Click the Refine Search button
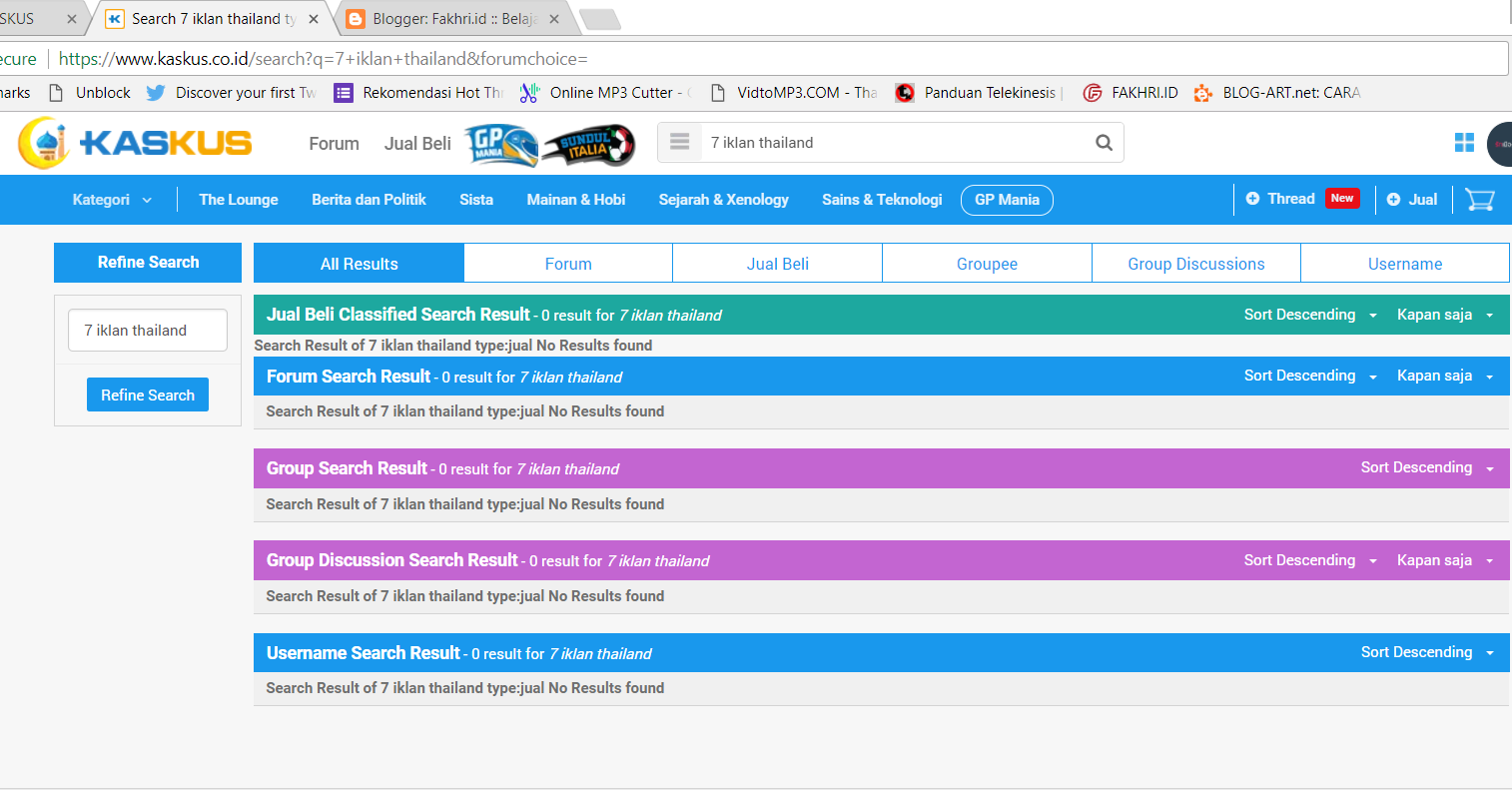Screen dimensions: 1512x790 [x=148, y=395]
